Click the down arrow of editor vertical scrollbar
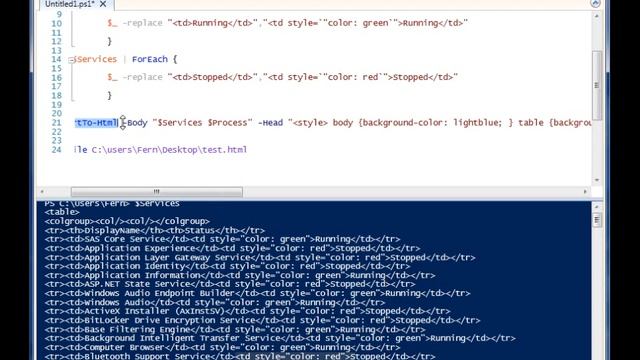The image size is (640, 360). point(597,180)
